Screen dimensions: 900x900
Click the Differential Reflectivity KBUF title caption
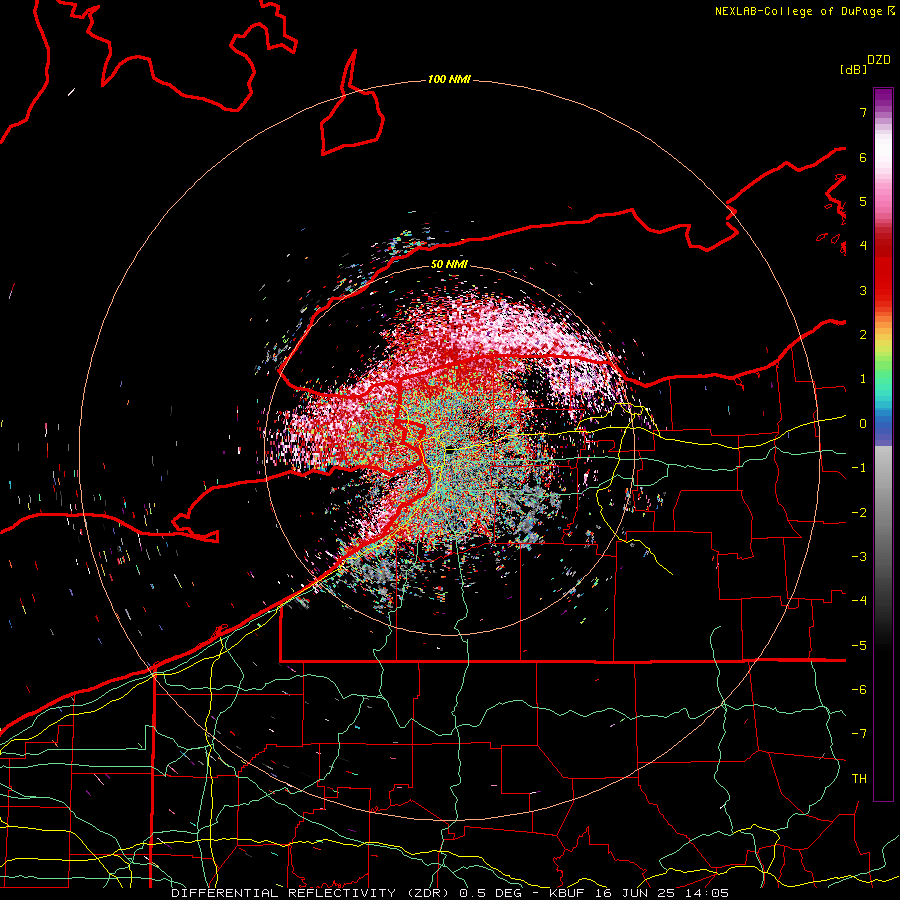pos(450,893)
